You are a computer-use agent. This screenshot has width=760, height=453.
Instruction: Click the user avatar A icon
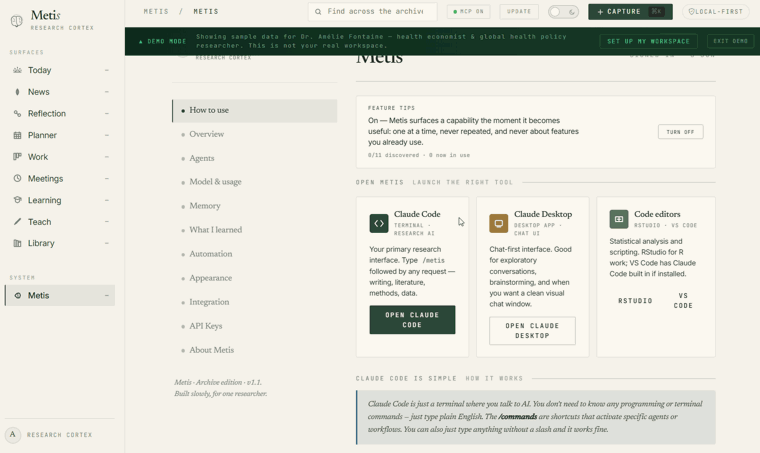pyautogui.click(x=13, y=435)
